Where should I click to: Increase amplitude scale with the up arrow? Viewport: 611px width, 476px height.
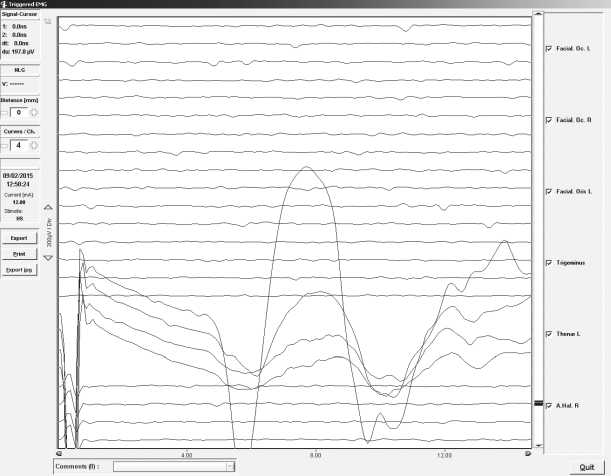[x=48, y=207]
